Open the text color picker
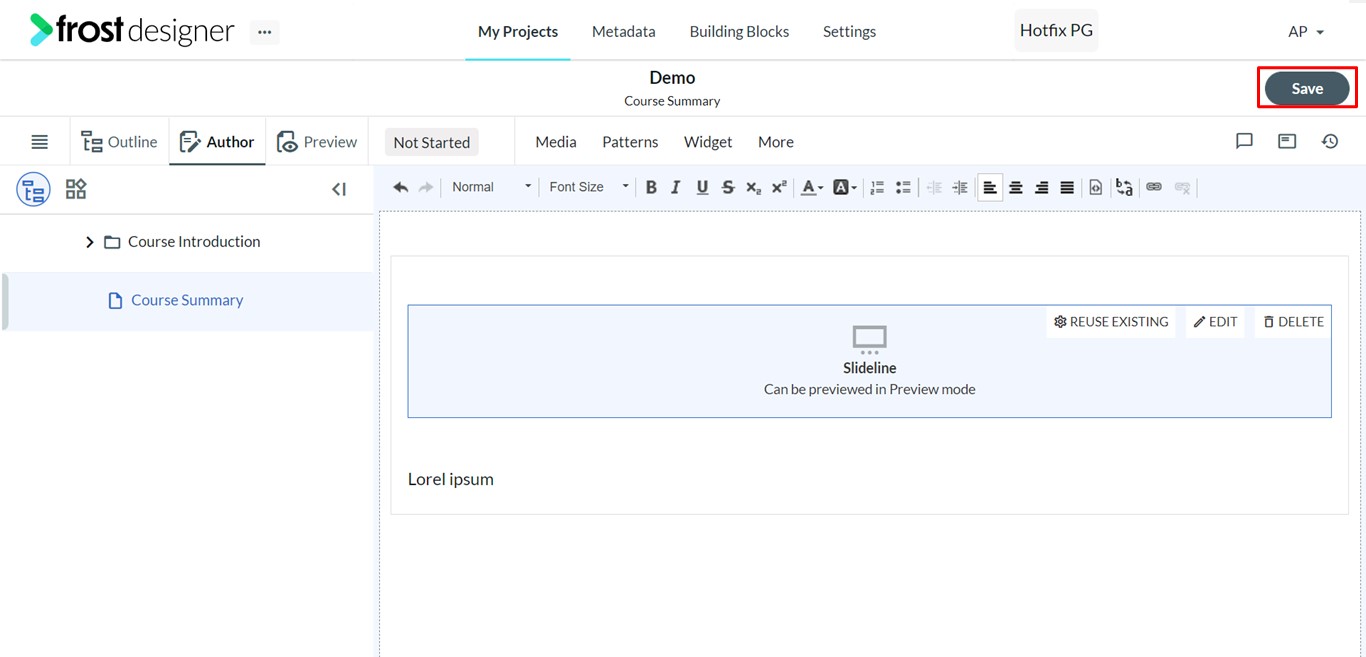Image resolution: width=1366 pixels, height=657 pixels. [x=812, y=187]
